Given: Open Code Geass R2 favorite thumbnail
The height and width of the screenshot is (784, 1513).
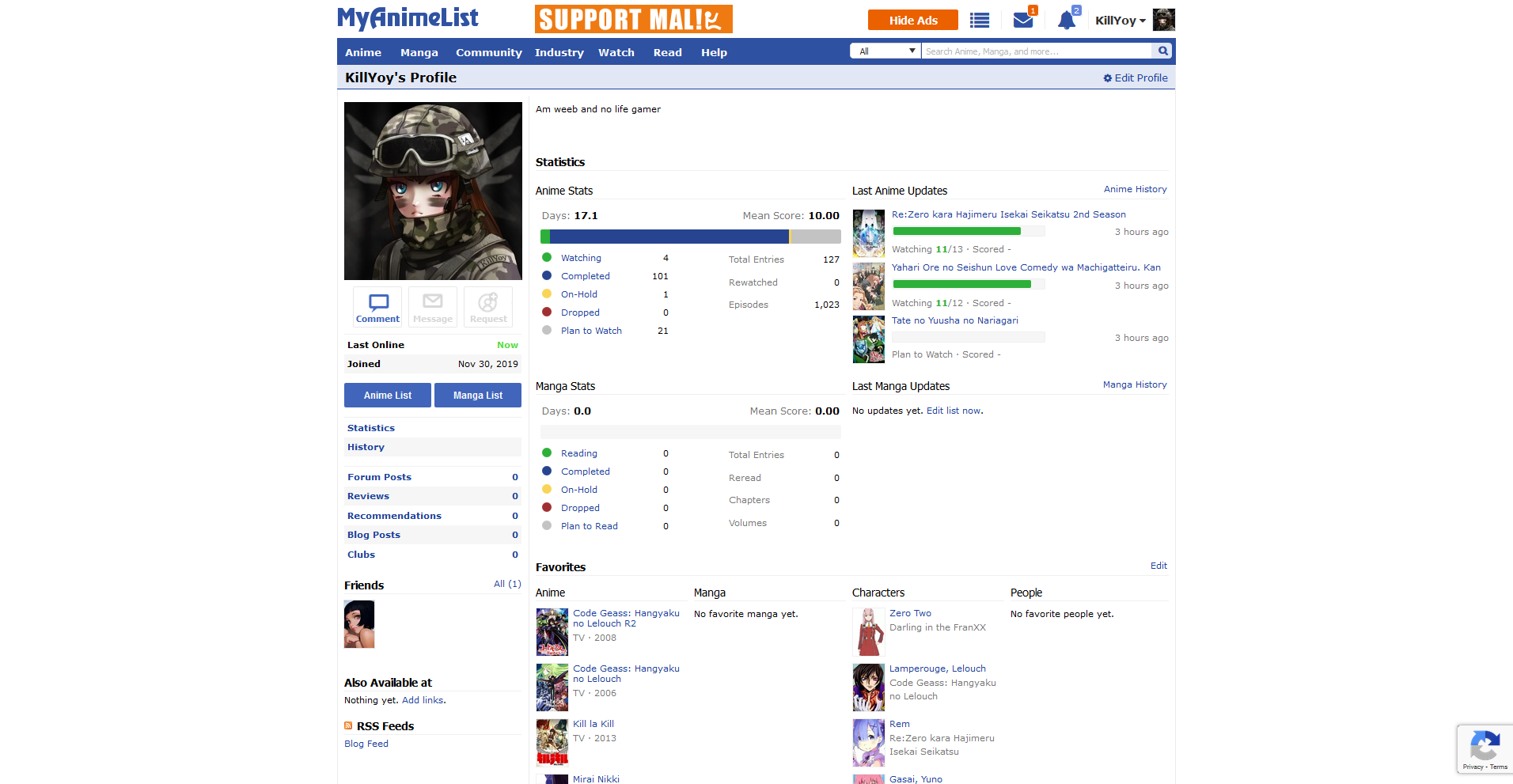Looking at the screenshot, I should pyautogui.click(x=552, y=632).
